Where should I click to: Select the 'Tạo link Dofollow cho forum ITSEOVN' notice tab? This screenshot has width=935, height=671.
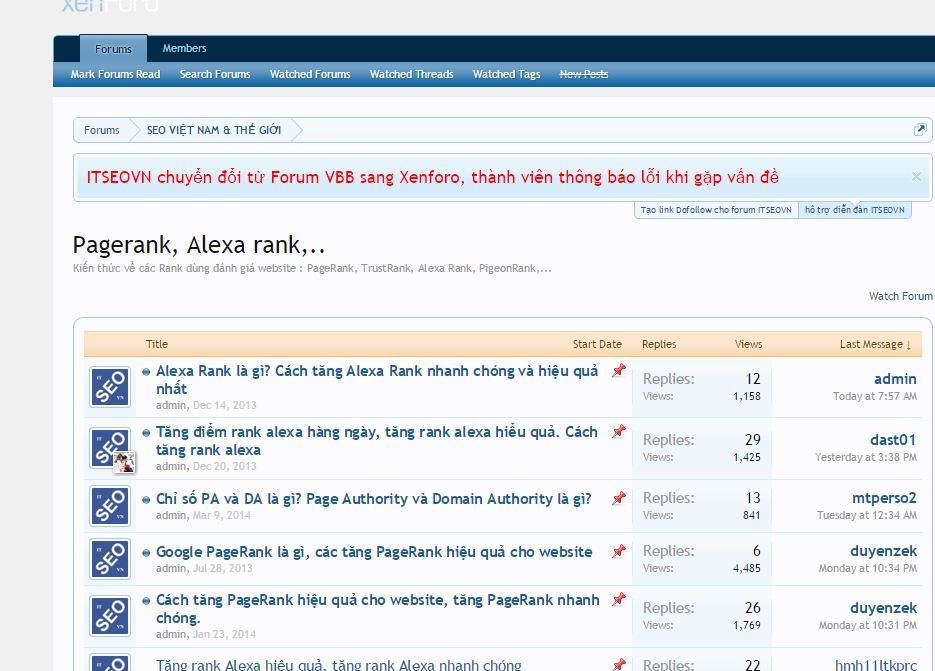pos(716,210)
